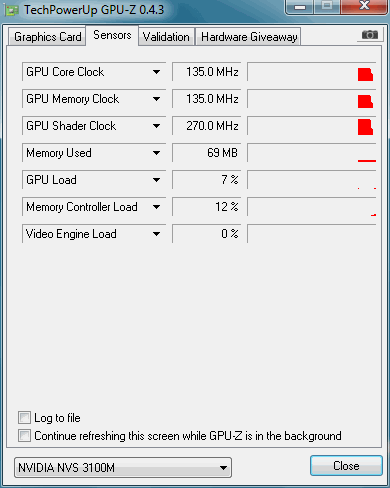Open the Validation tab
This screenshot has height=488, width=390.
tap(166, 37)
